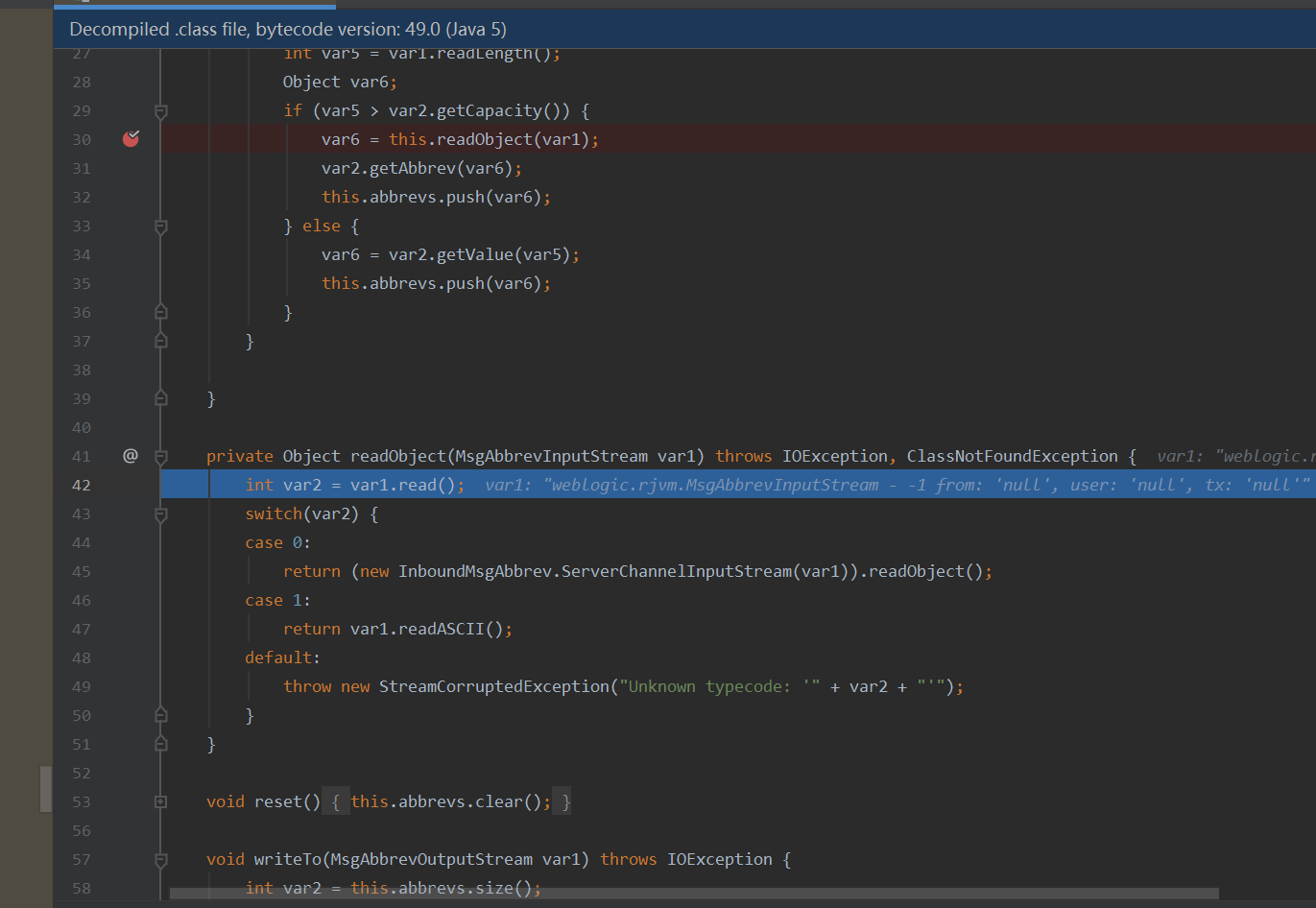Click line number 42 in the gutter
Viewport: 1316px width, 908px height.
[x=82, y=486]
